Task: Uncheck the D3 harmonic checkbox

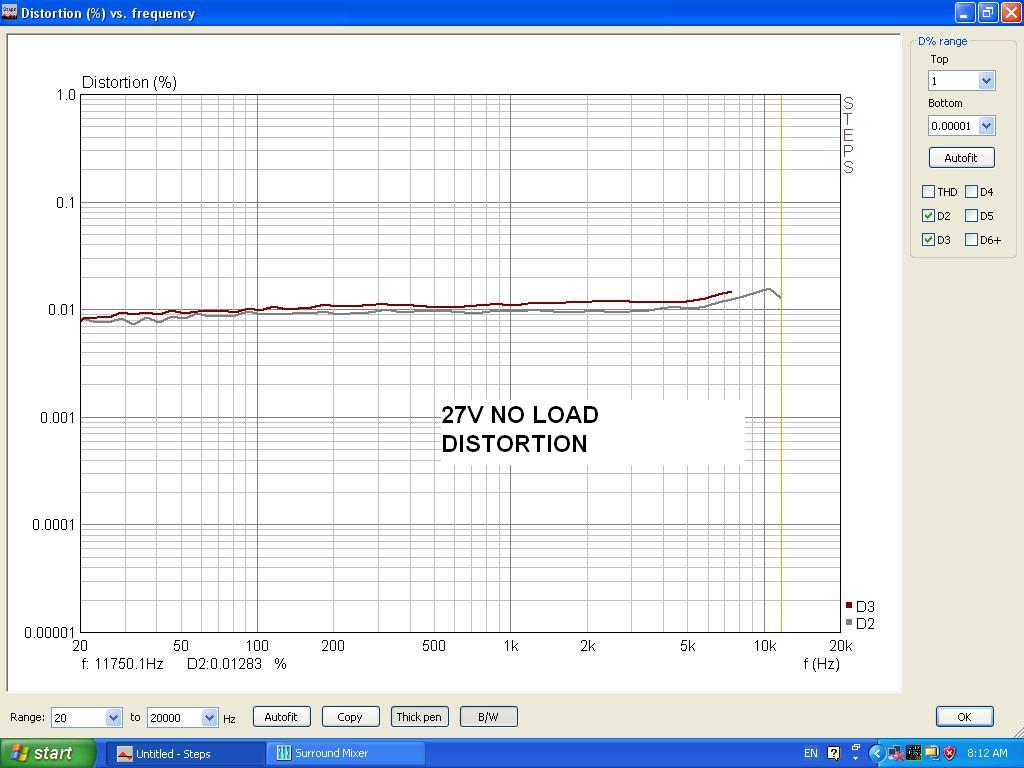Action: [928, 240]
